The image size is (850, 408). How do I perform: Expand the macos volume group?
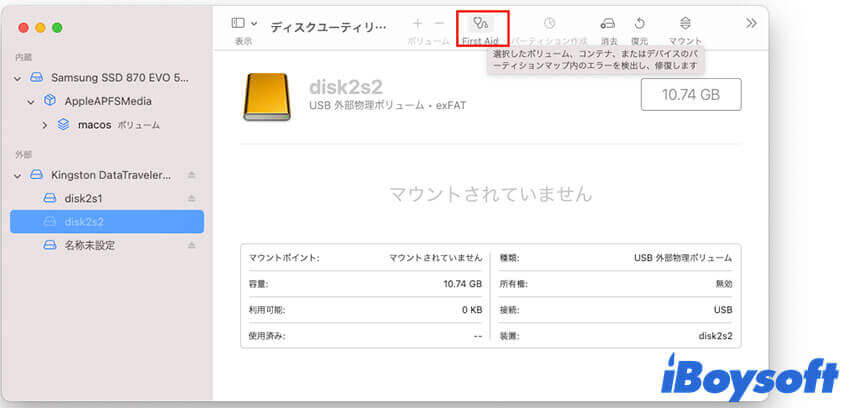tap(45, 125)
